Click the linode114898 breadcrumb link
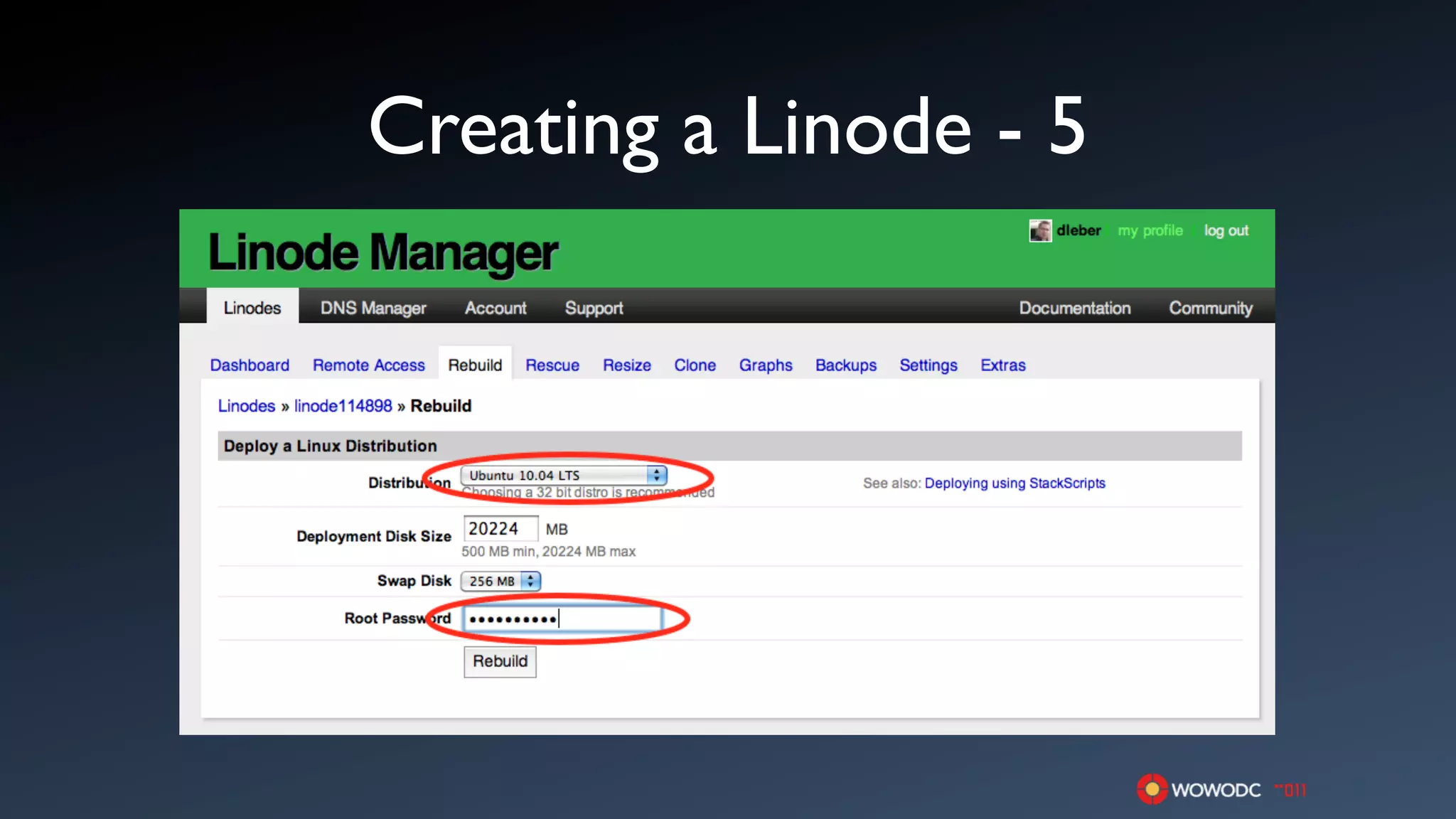Viewport: 1456px width, 819px height. [343, 406]
